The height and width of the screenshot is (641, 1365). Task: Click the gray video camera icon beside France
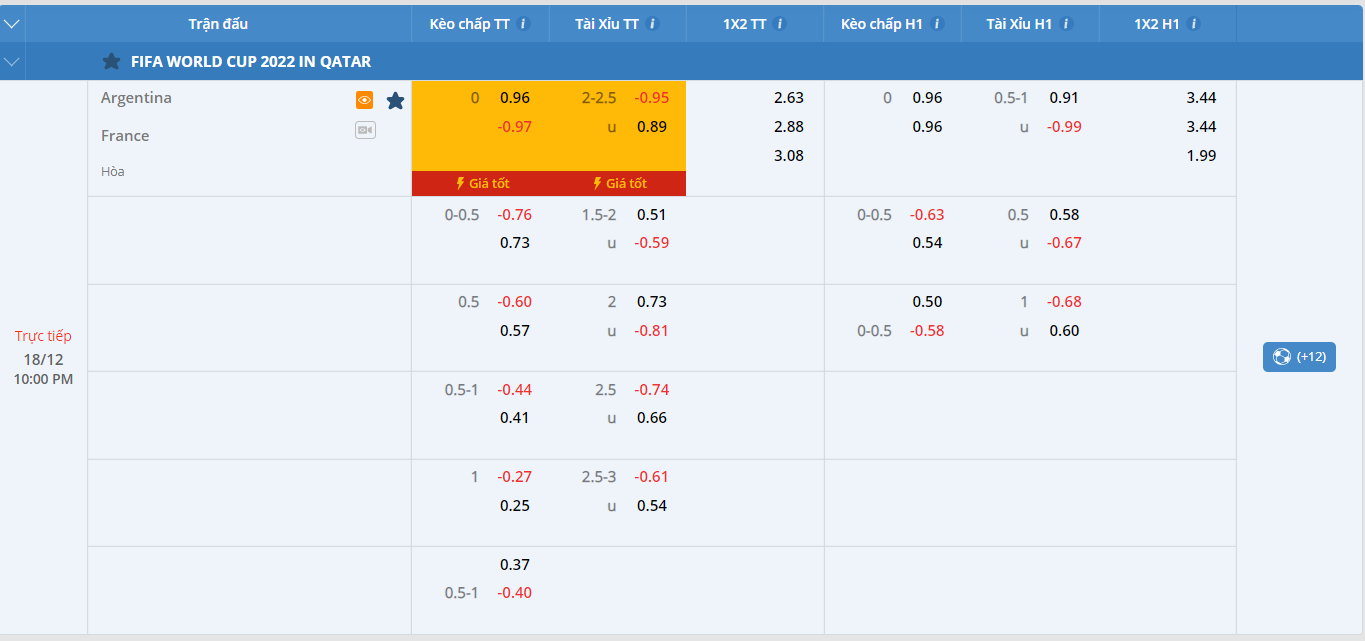click(365, 130)
